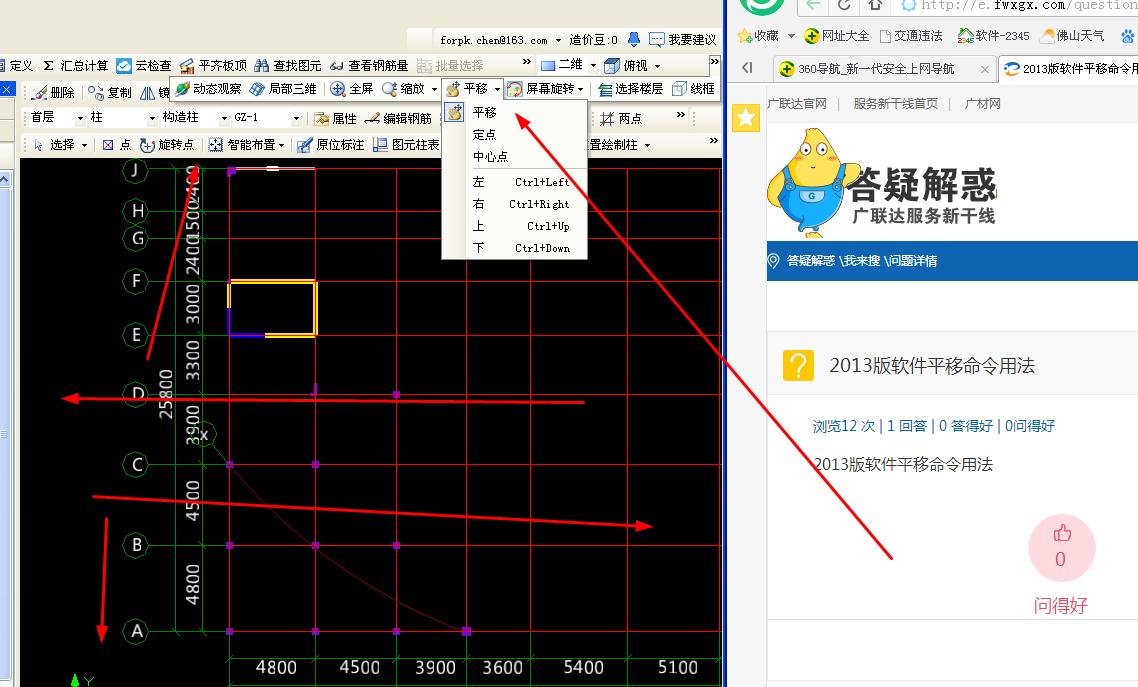This screenshot has height=687, width=1138.
Task: Collapse browser tab sidebar arrow
Action: point(747,68)
